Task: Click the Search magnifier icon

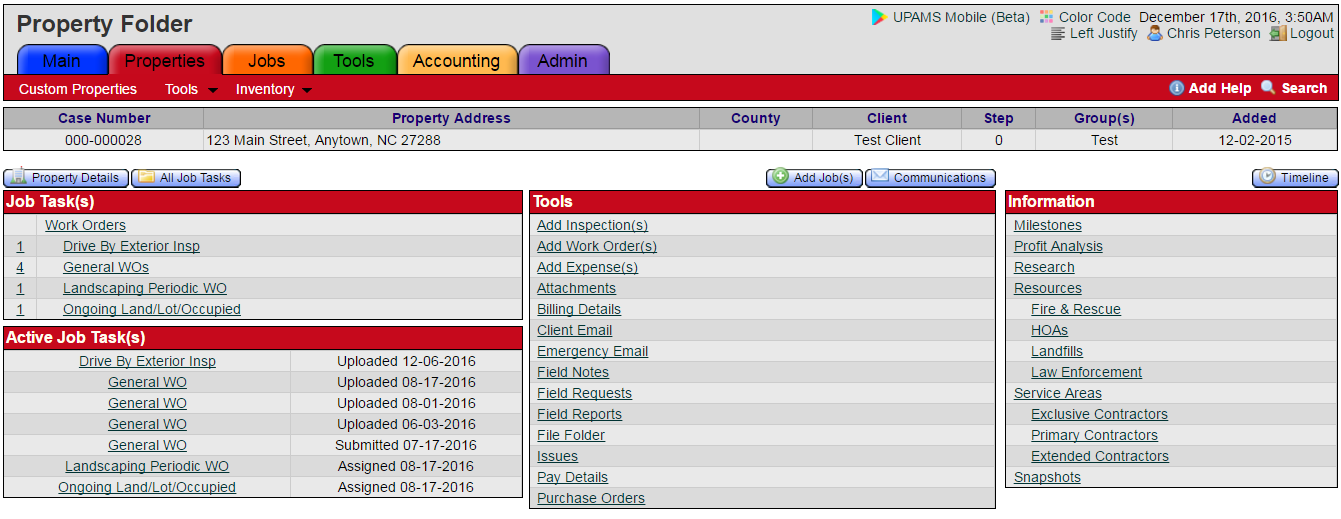Action: [1268, 88]
